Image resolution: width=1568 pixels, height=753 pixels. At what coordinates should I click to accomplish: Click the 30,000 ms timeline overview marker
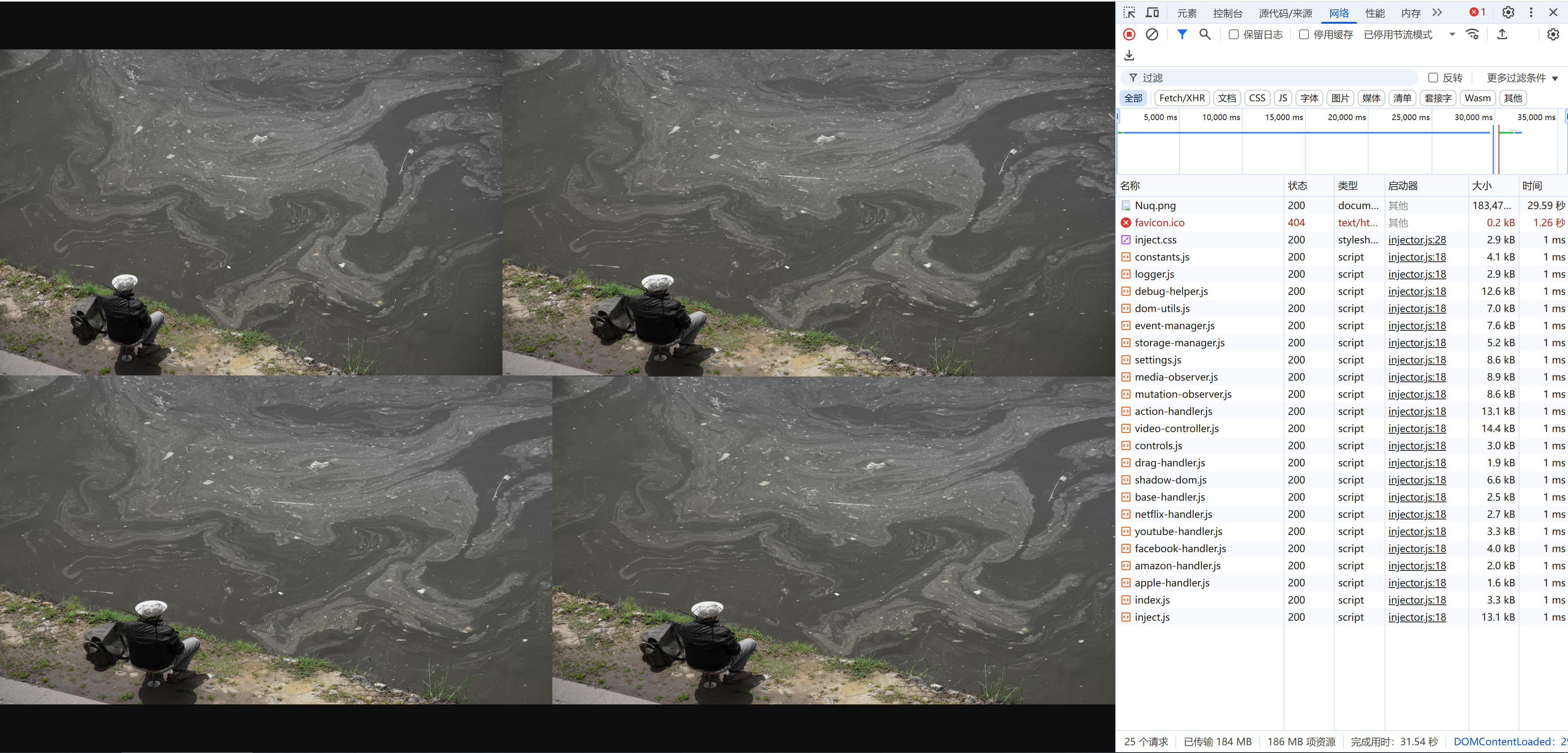point(1473,117)
